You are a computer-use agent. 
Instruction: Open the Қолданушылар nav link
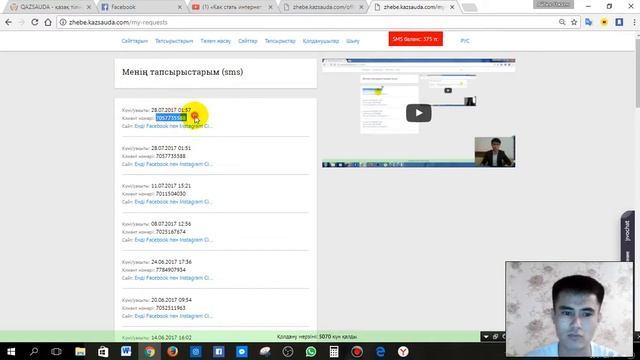[321, 41]
